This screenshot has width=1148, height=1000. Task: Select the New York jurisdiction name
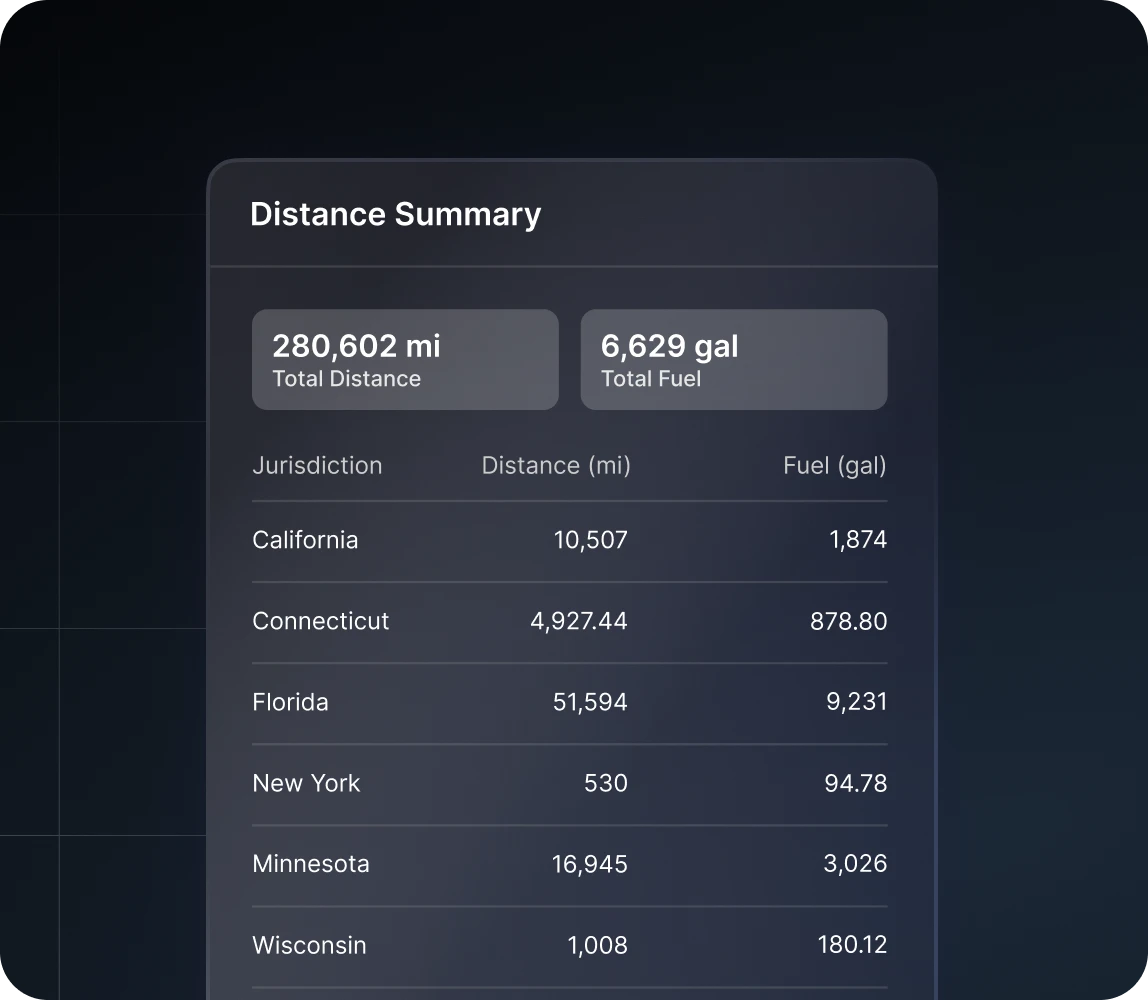[306, 783]
